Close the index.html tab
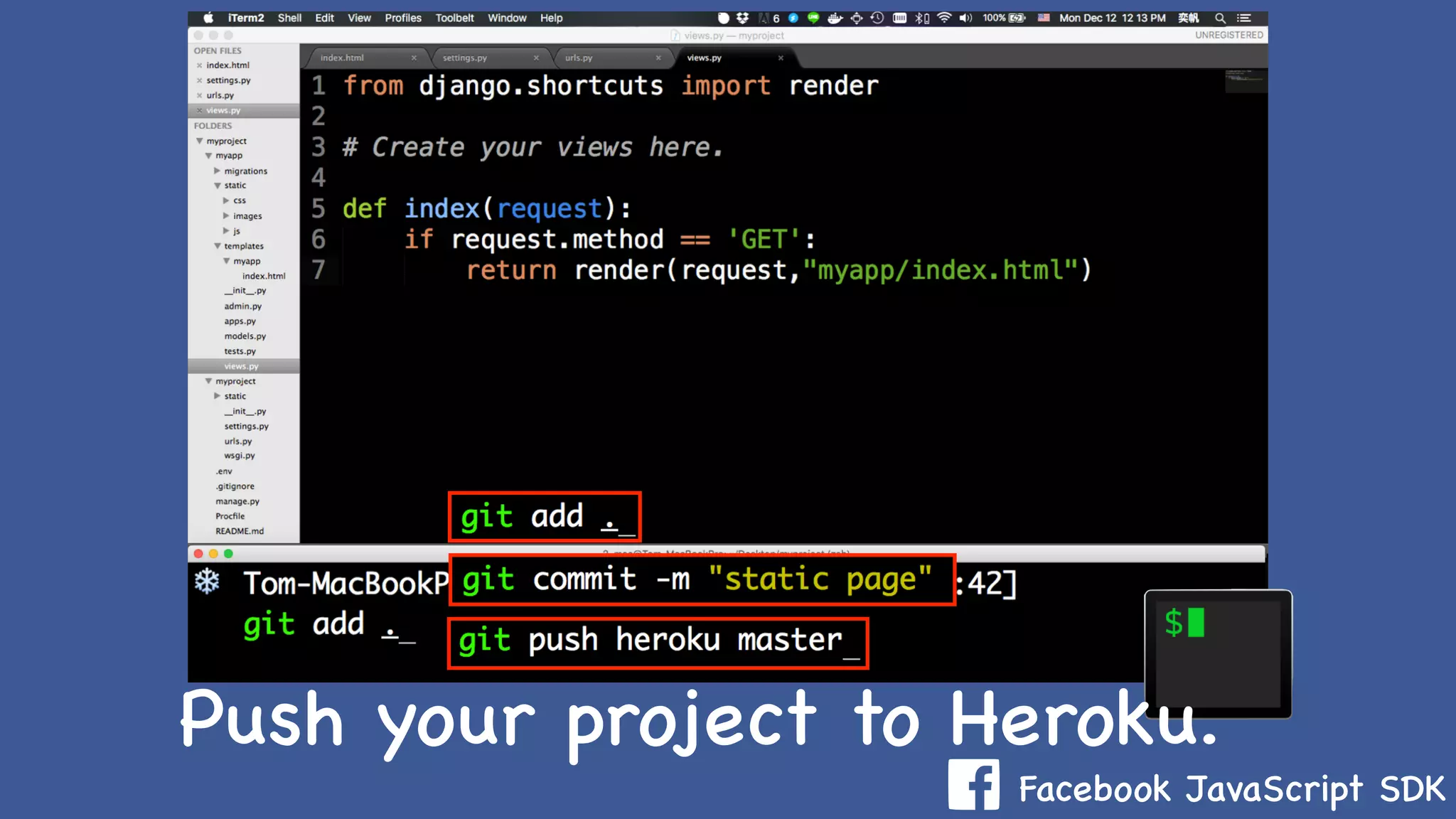 pos(414,58)
